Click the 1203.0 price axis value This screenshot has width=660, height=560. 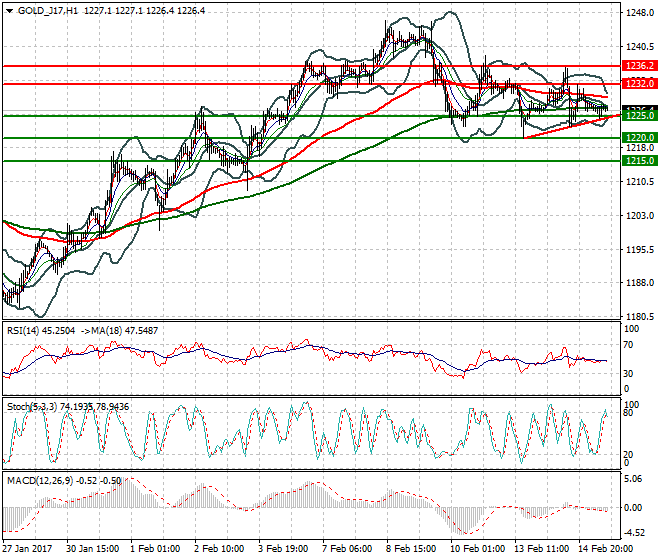(x=640, y=216)
